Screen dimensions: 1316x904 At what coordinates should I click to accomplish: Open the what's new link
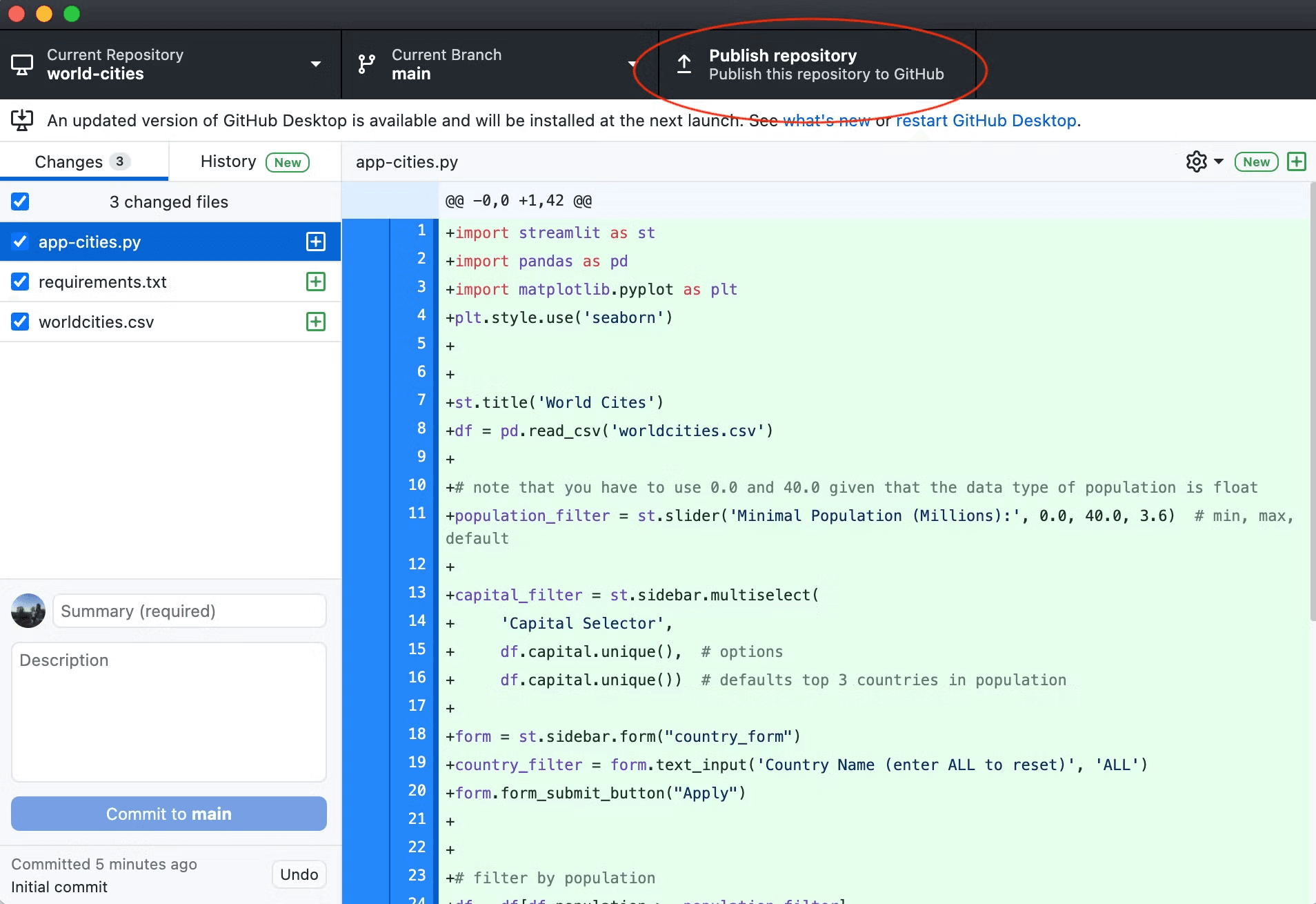coord(826,121)
